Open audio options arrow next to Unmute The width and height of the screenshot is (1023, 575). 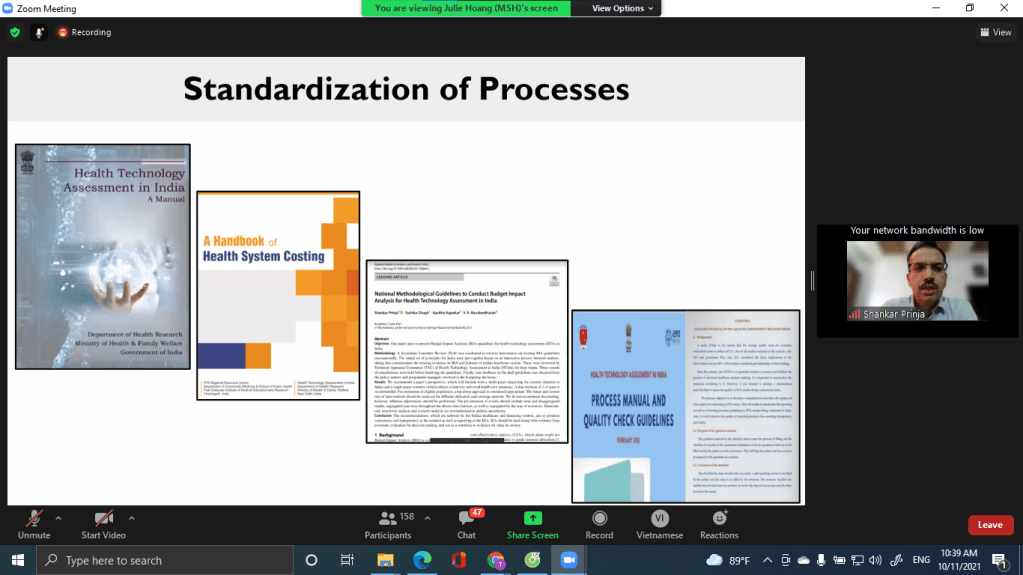58,518
